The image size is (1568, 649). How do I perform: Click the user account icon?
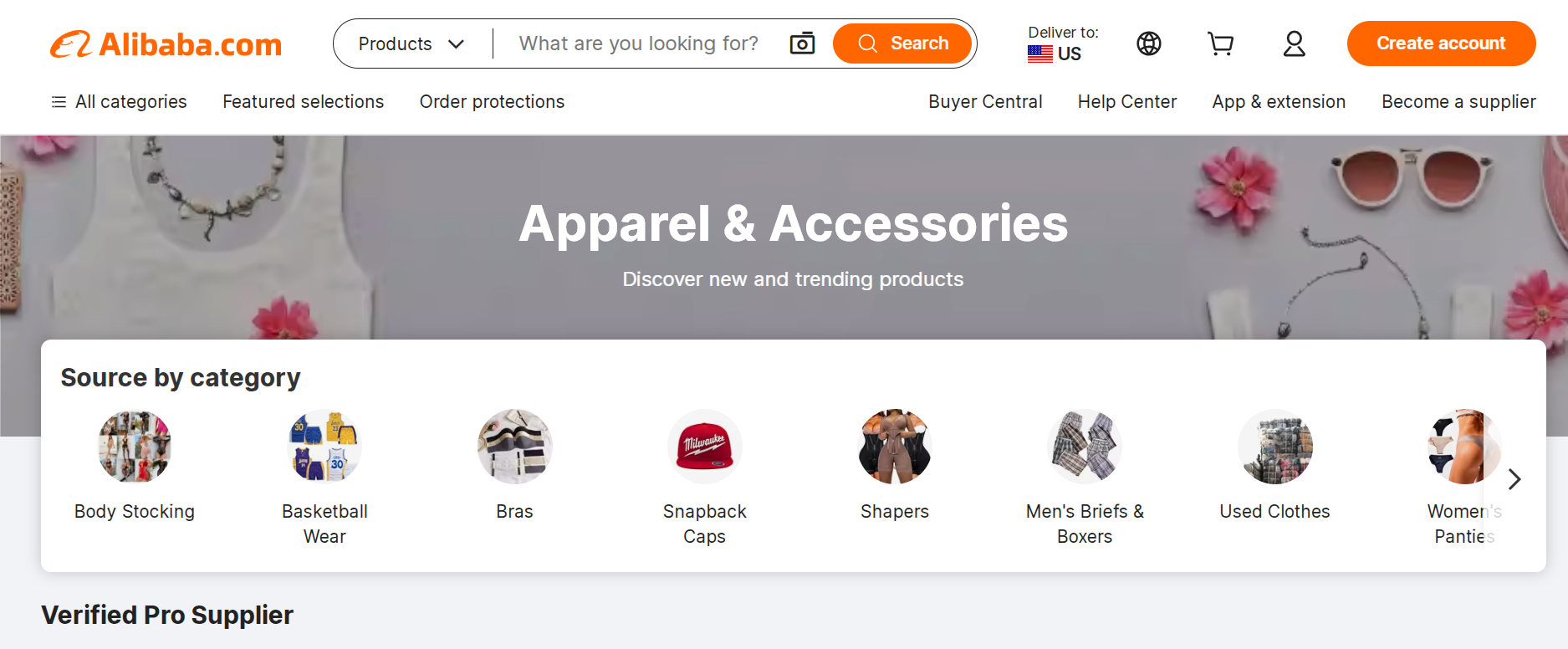click(x=1294, y=43)
